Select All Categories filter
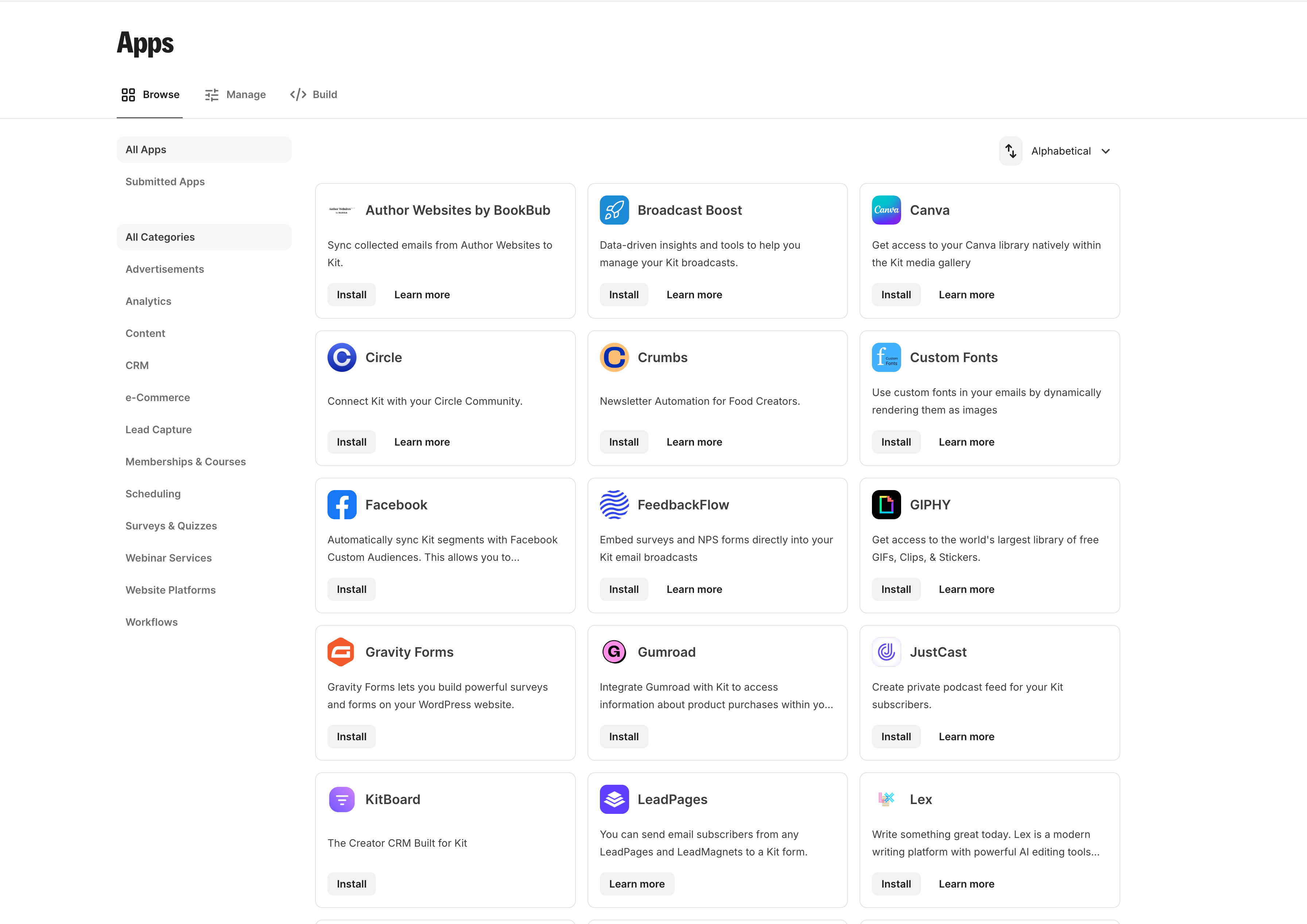Screen dimensions: 1307x924 204,237
